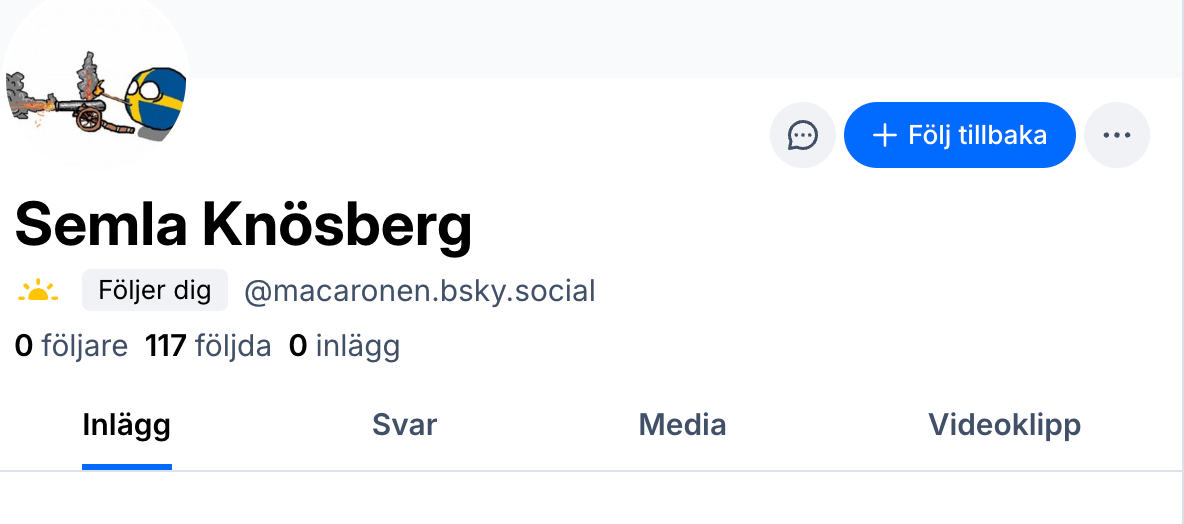Click the 0 inlägg count
Viewport: 1184px width, 524px height.
344,346
